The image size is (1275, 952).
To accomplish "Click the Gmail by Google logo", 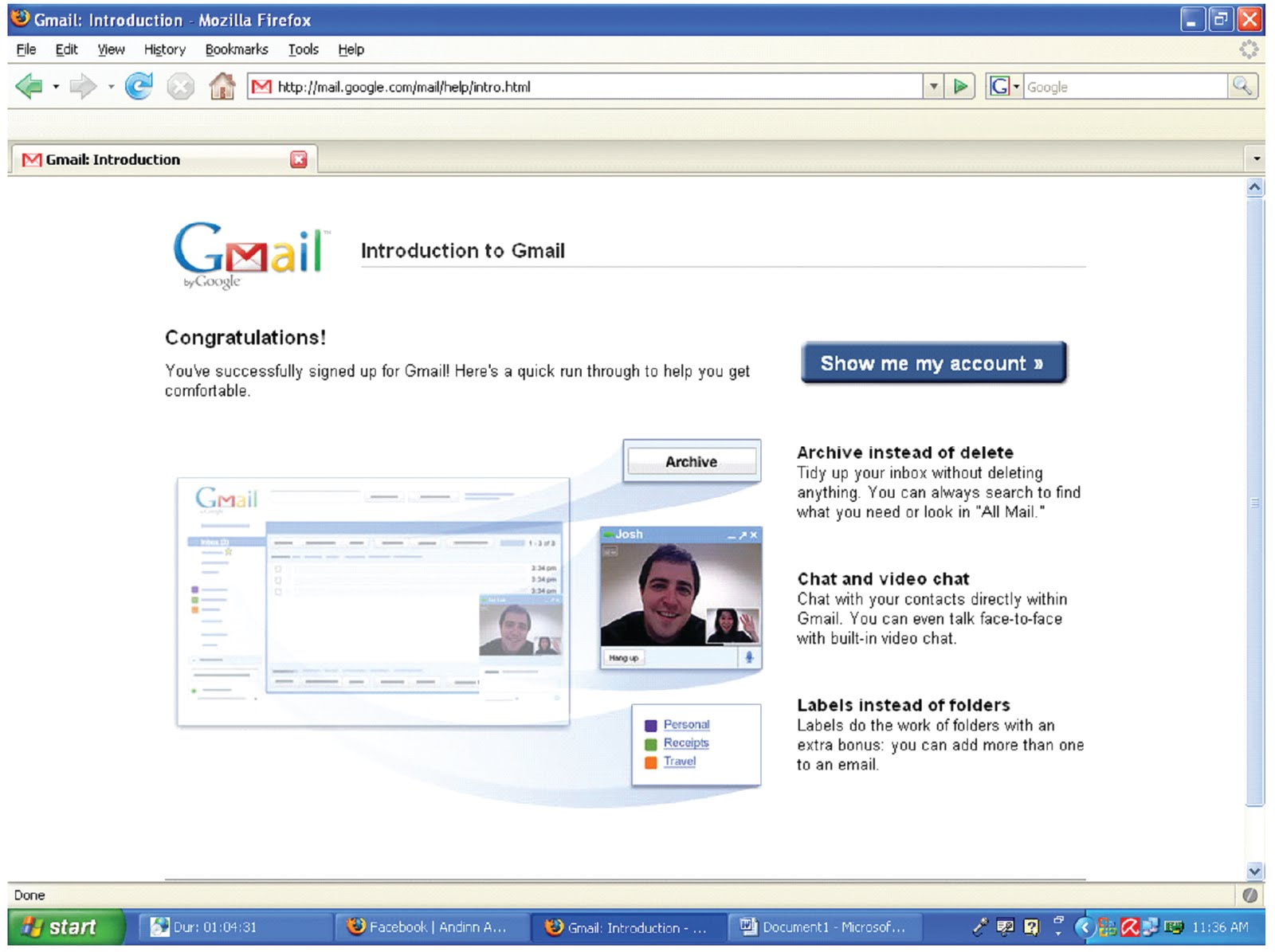I will point(251,255).
